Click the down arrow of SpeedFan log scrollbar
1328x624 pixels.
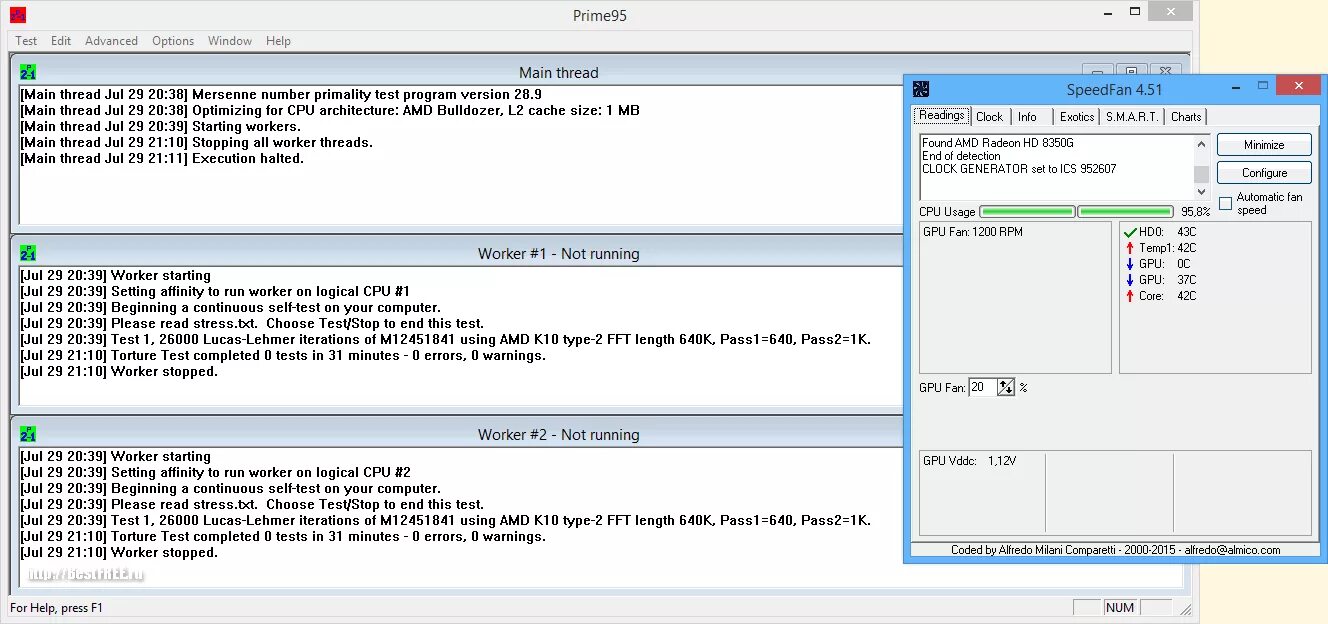[1201, 192]
